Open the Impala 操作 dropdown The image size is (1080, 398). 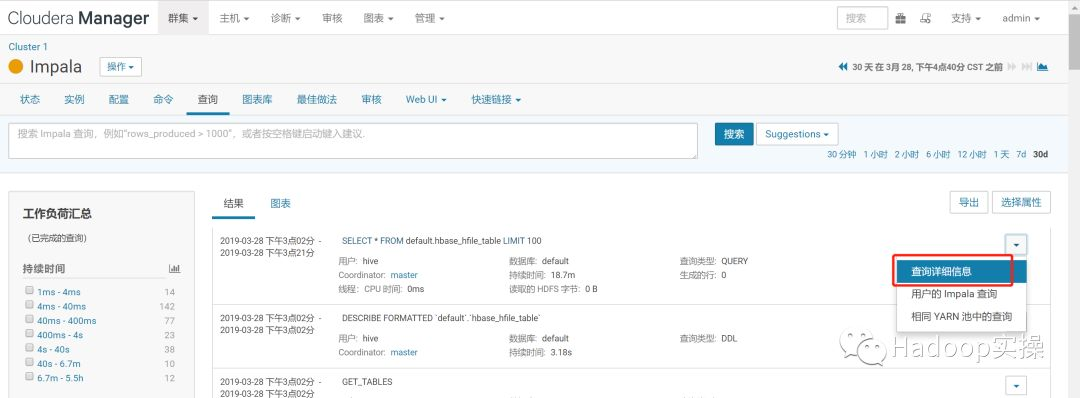(121, 67)
